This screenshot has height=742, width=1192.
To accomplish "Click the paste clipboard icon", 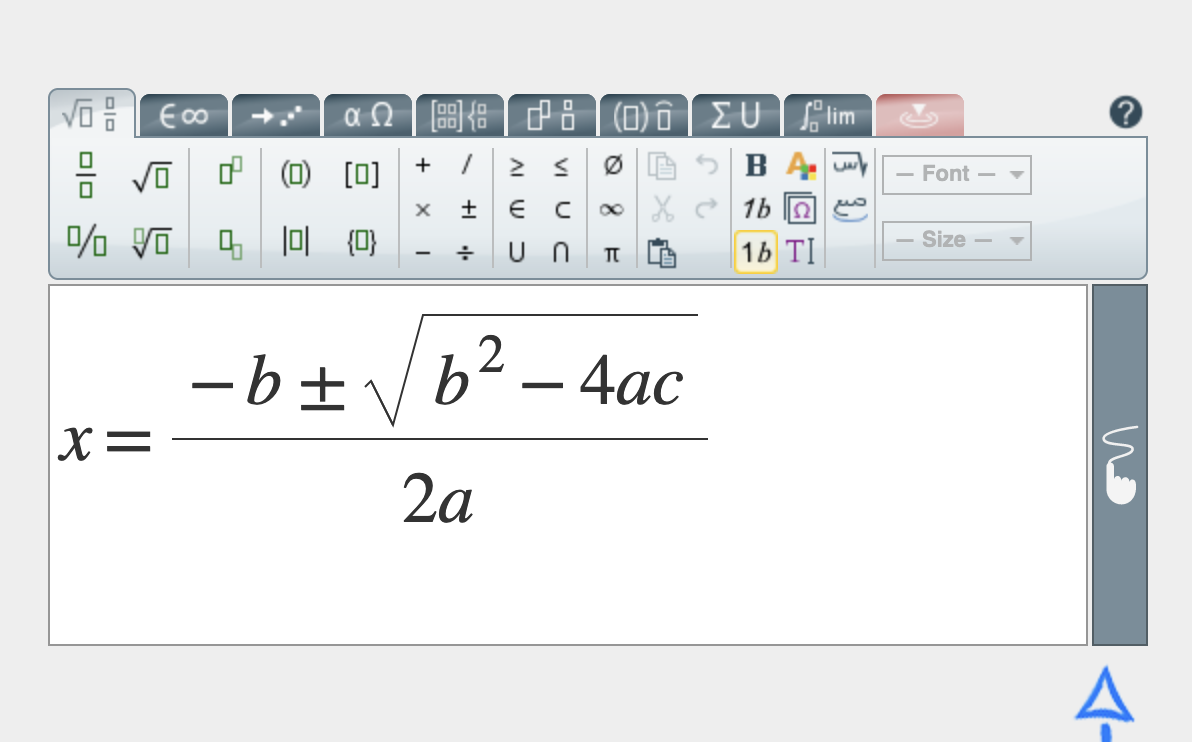I will [x=660, y=252].
